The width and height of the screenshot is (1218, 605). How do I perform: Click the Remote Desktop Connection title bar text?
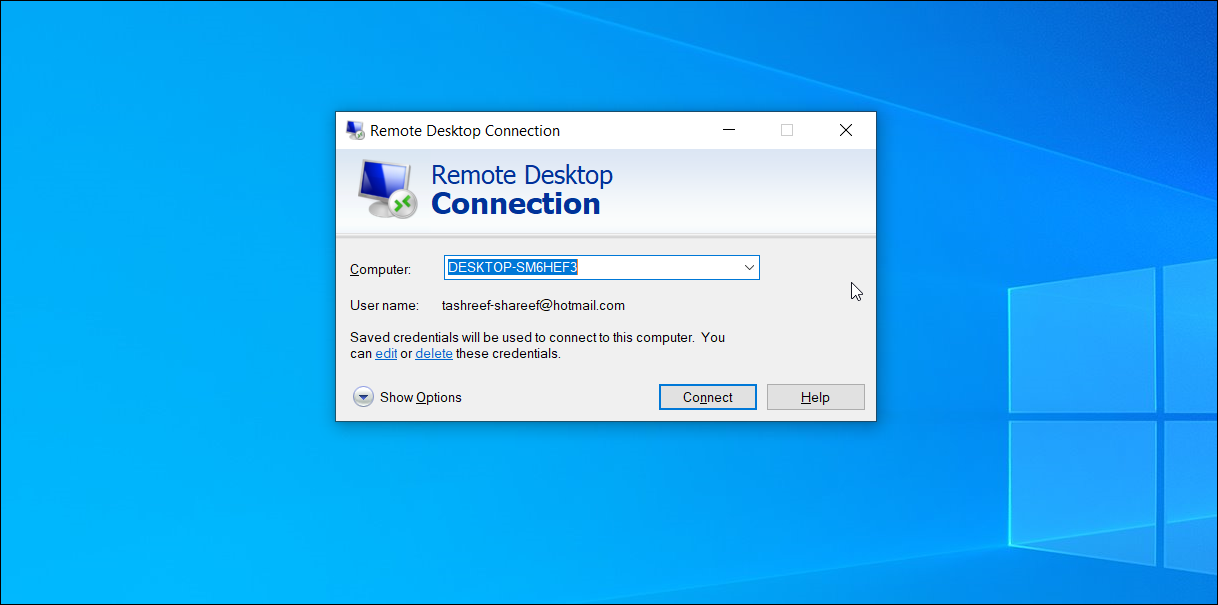(465, 130)
